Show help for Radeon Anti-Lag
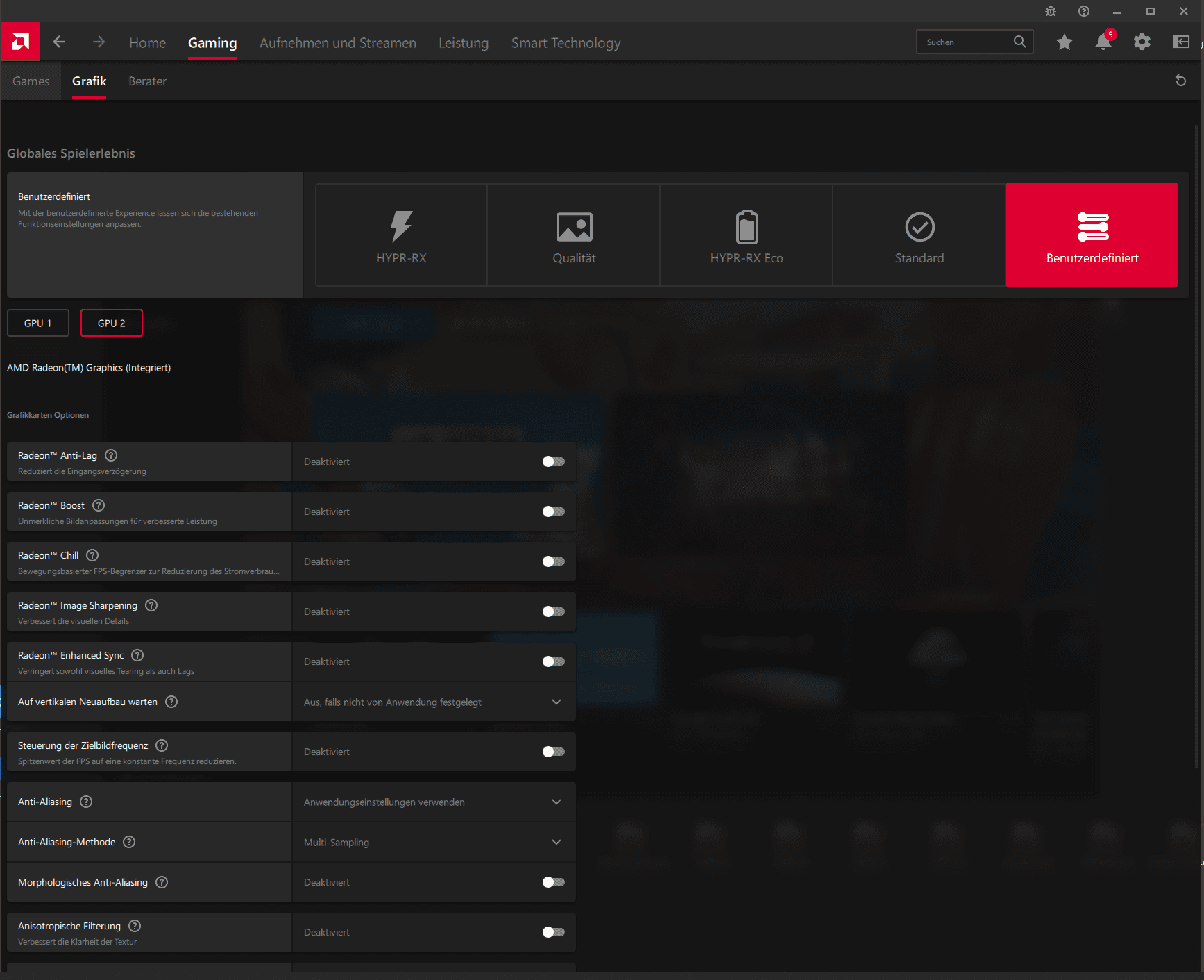The image size is (1204, 980). [111, 455]
